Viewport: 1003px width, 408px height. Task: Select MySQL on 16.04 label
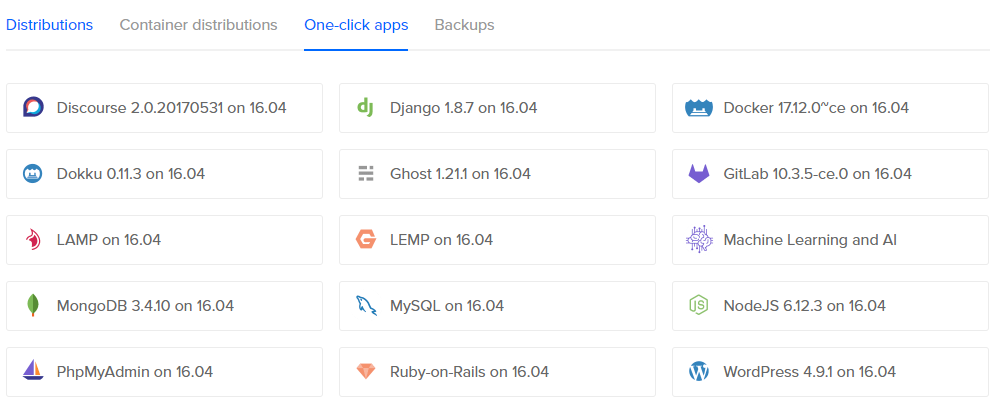[447, 306]
